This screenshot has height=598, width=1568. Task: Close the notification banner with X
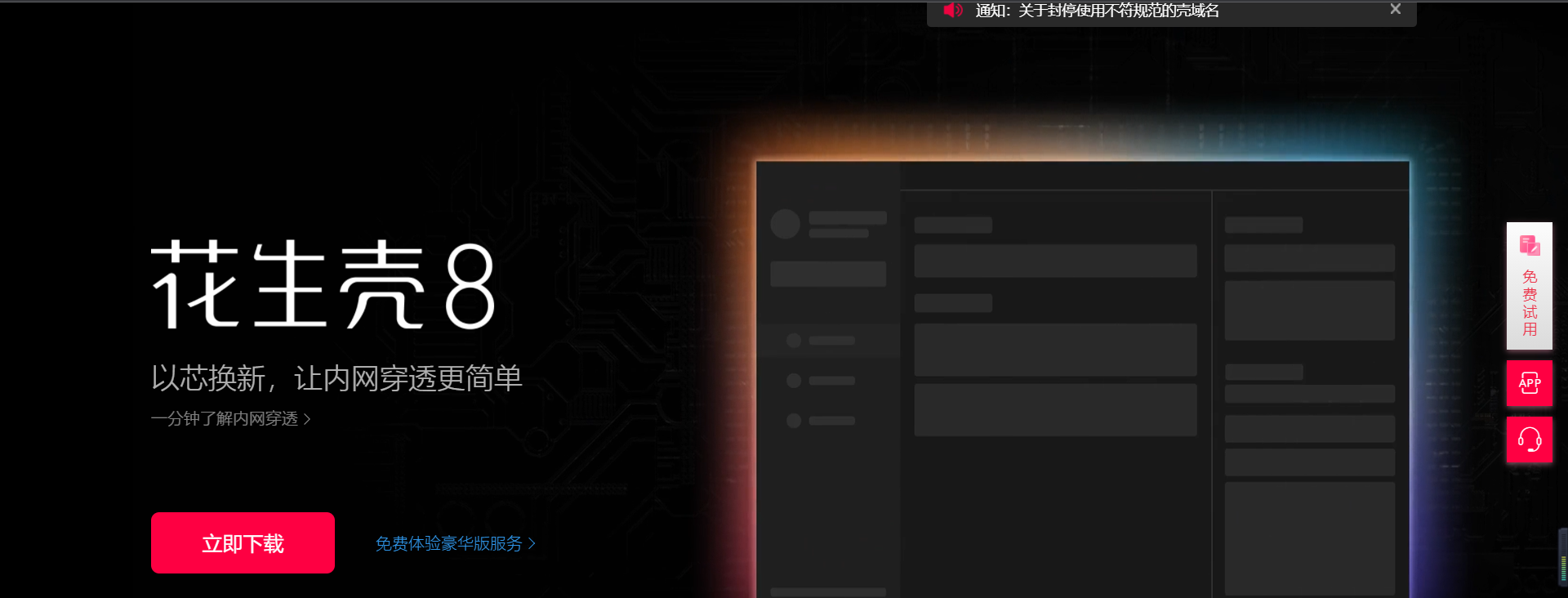click(1395, 9)
